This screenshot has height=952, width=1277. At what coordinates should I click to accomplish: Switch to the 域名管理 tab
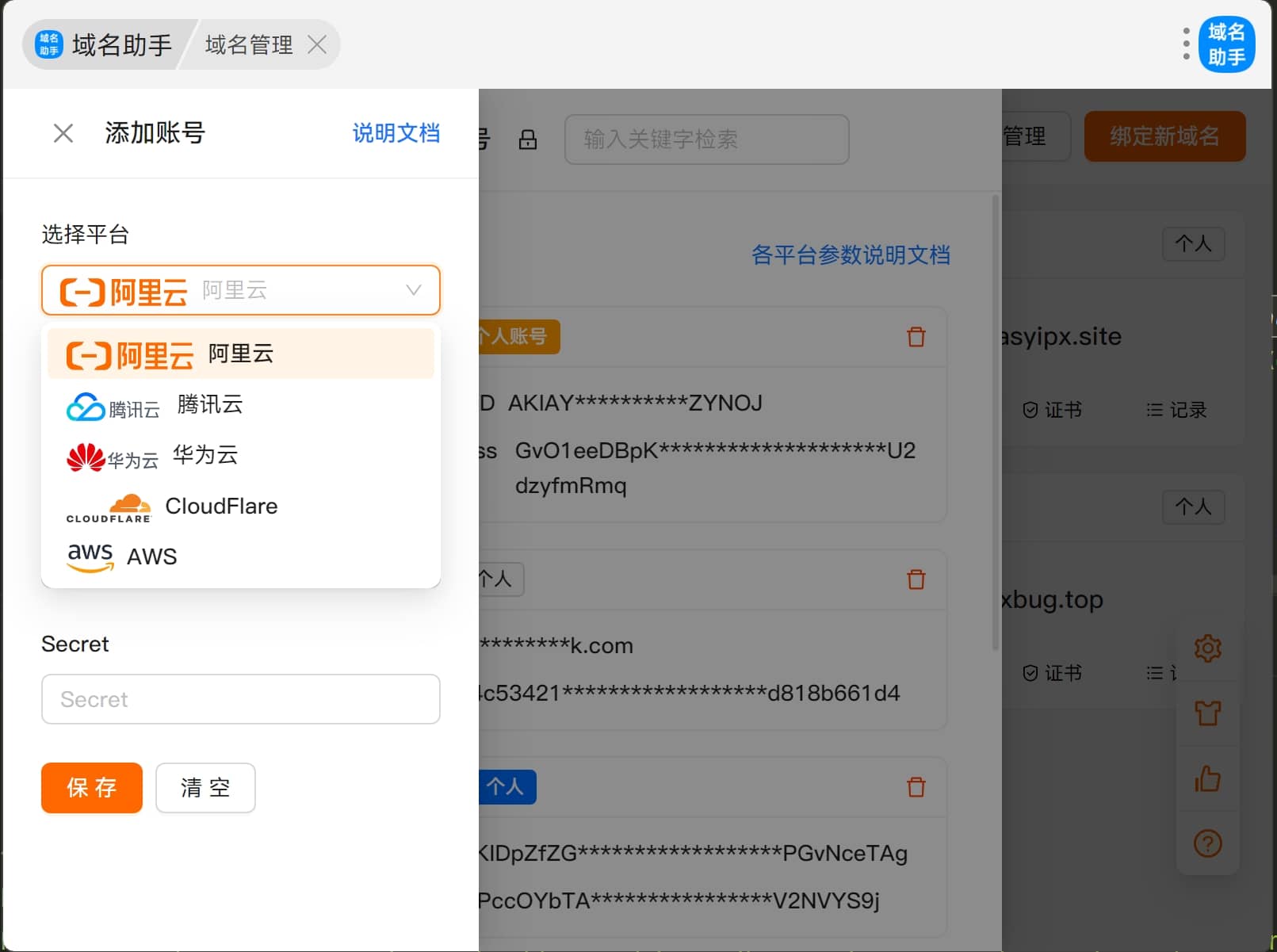[249, 44]
